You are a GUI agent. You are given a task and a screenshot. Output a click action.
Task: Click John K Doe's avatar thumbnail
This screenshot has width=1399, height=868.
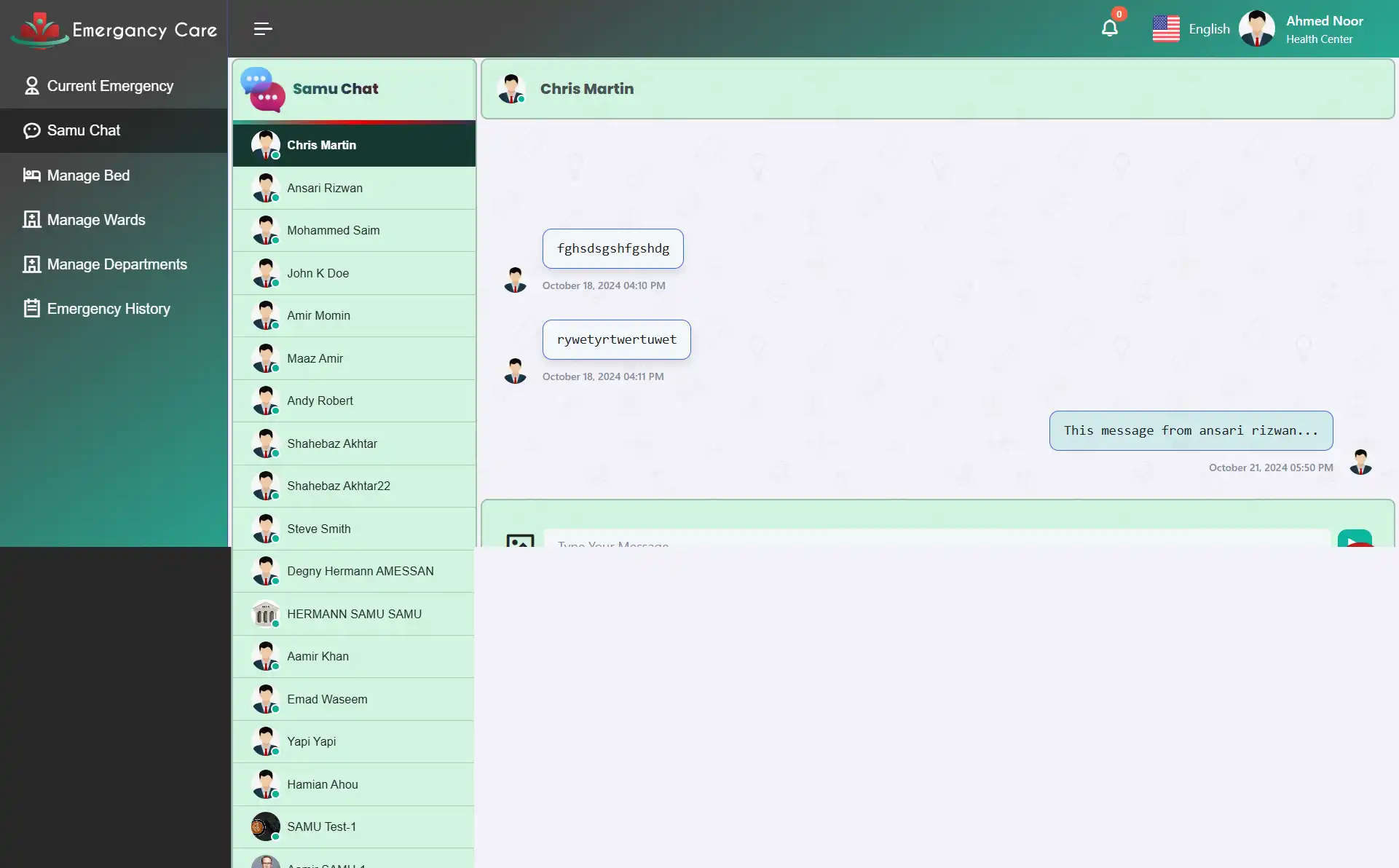[266, 273]
